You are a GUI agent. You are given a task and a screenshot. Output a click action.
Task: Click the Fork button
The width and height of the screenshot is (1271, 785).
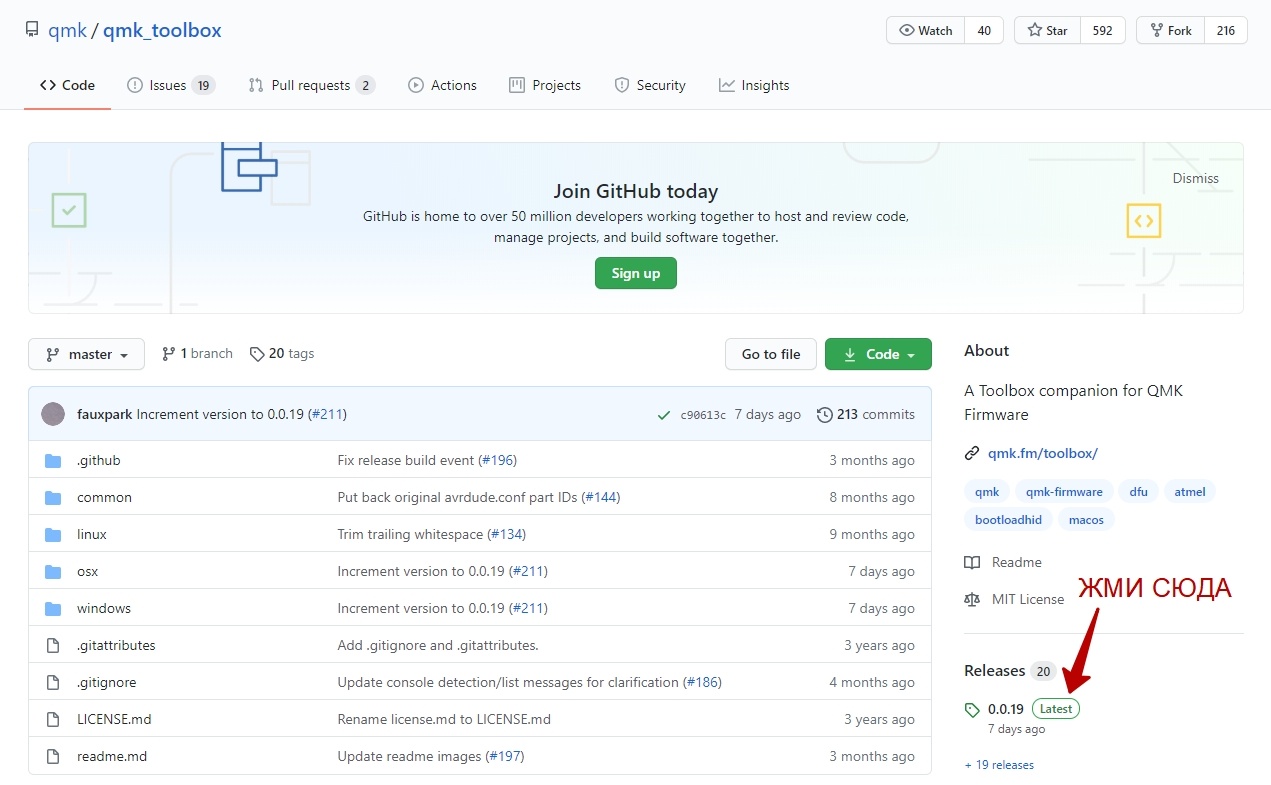coord(1171,30)
